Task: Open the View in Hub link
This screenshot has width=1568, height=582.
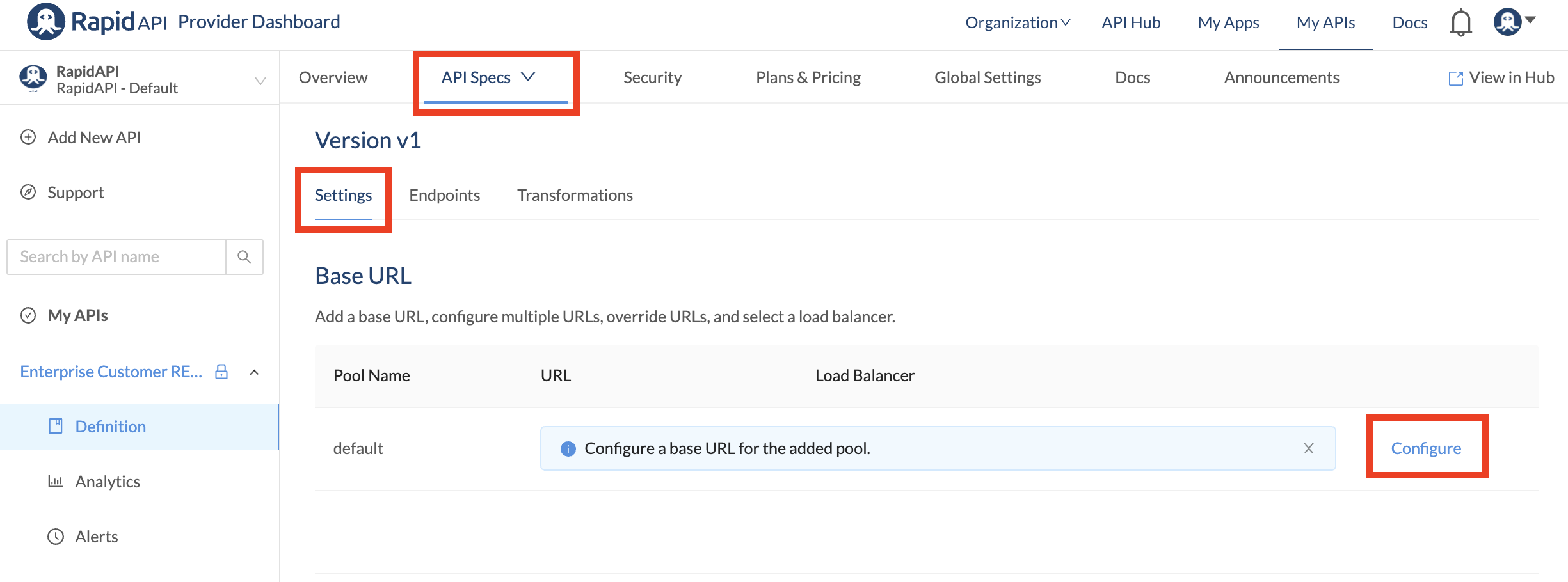Action: point(1501,77)
